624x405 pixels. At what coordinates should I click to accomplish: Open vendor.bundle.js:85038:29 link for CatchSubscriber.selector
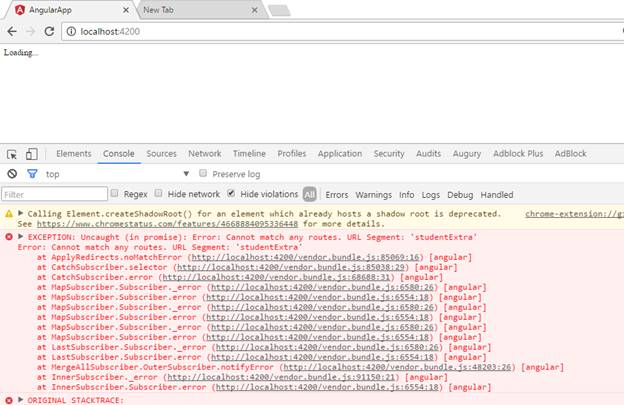[291, 267]
